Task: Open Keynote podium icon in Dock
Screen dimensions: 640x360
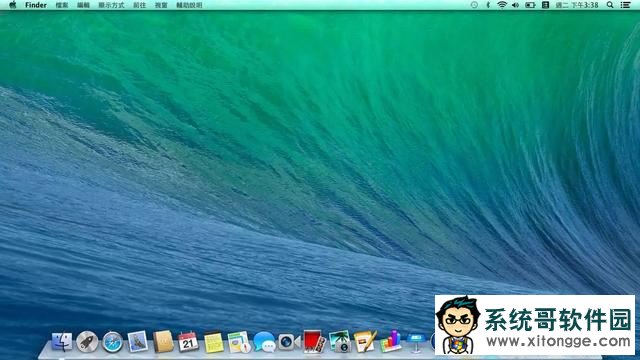Action: 416,343
